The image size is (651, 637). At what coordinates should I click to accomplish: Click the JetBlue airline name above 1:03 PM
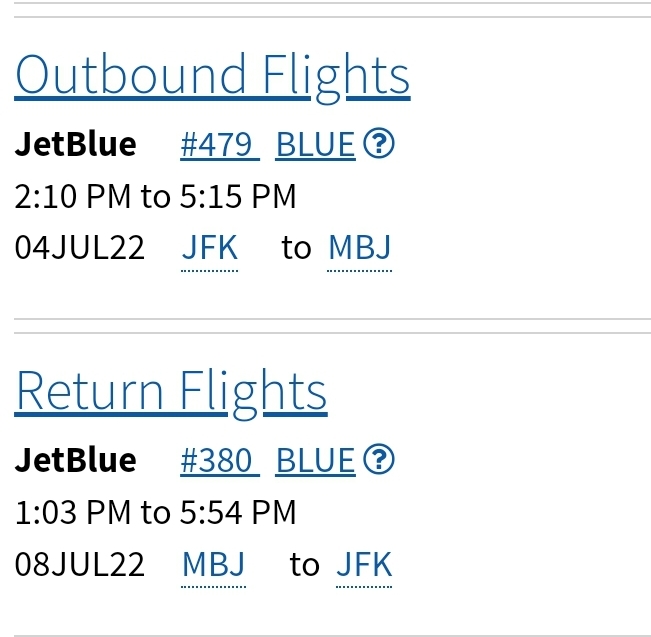pyautogui.click(x=75, y=460)
